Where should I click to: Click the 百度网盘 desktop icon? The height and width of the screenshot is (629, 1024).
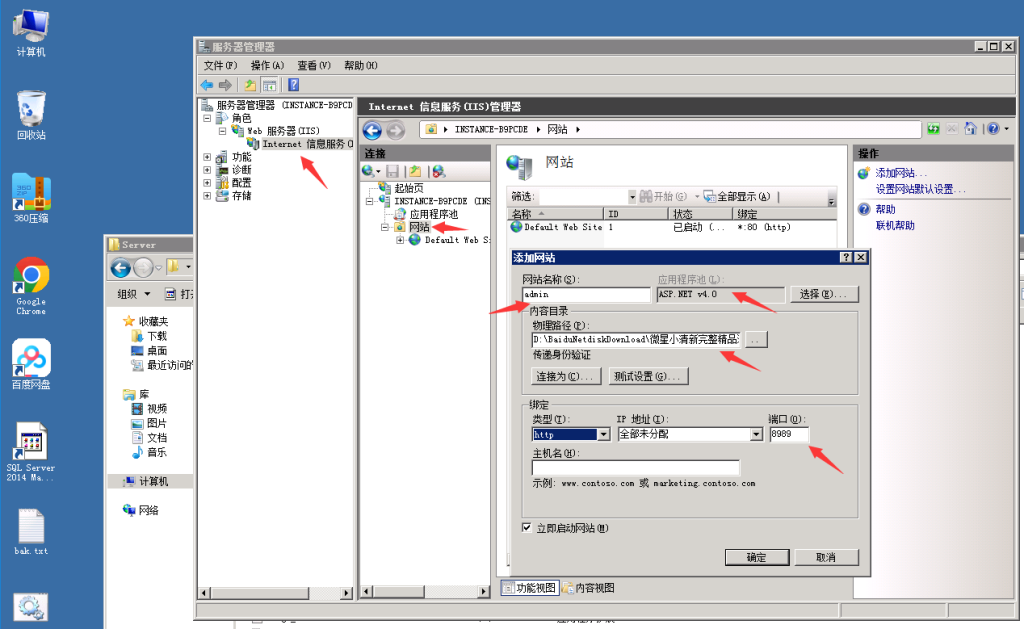point(31,358)
